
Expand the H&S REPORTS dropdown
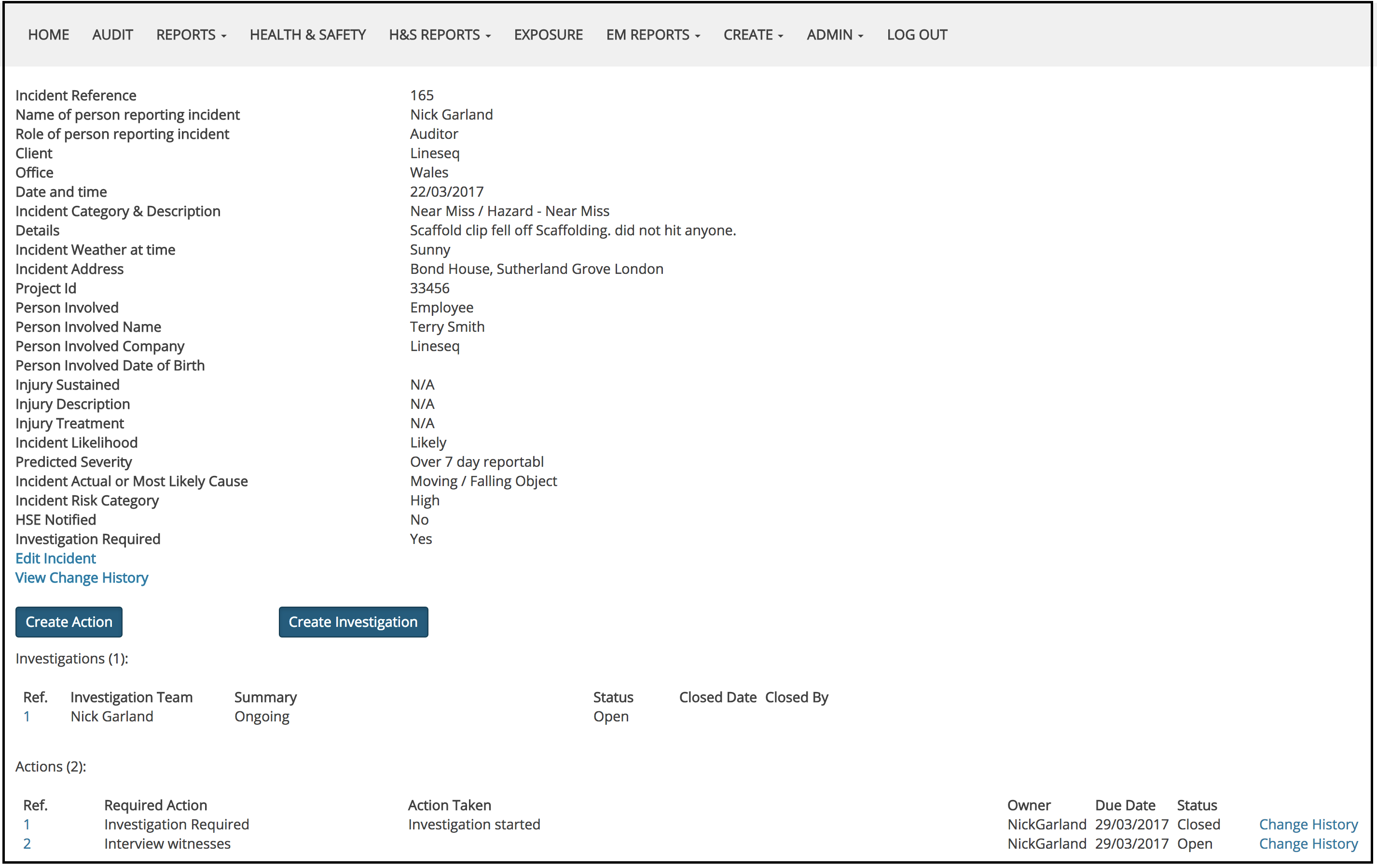point(439,35)
